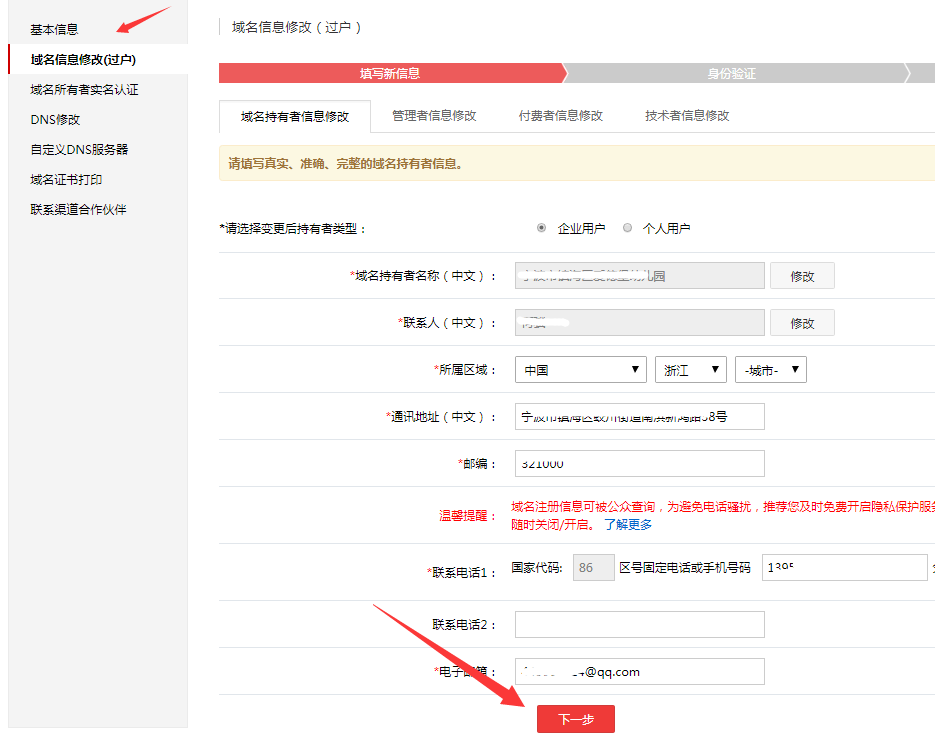Click 修改 beside 域名持有者名称 field
The image size is (935, 749).
[802, 276]
